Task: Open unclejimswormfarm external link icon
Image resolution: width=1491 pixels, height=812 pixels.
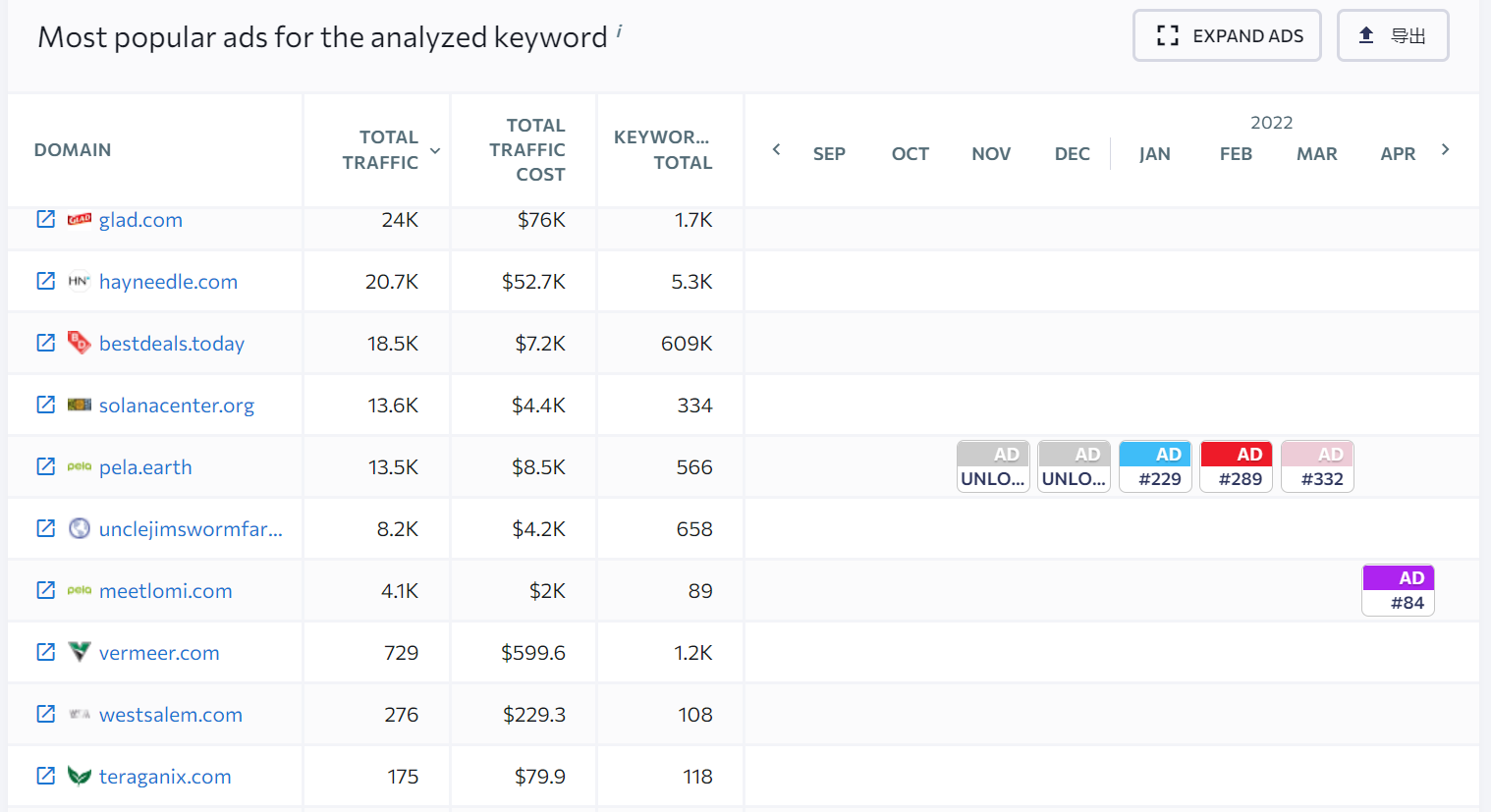Action: pos(46,528)
